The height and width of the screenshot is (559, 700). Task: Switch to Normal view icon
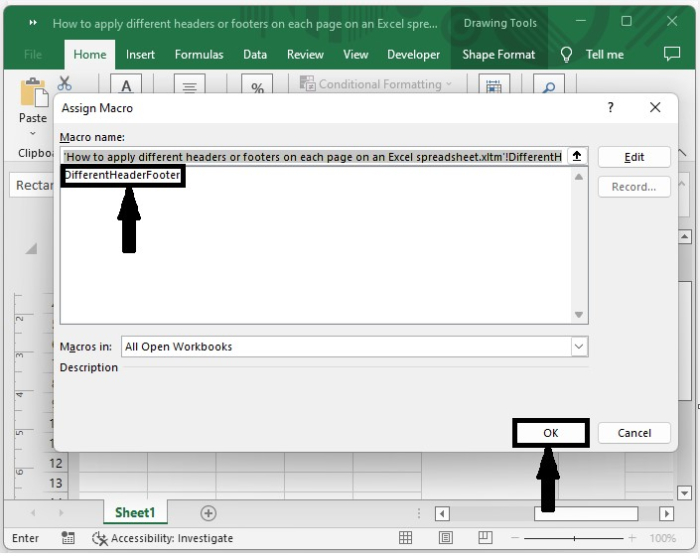(x=405, y=538)
